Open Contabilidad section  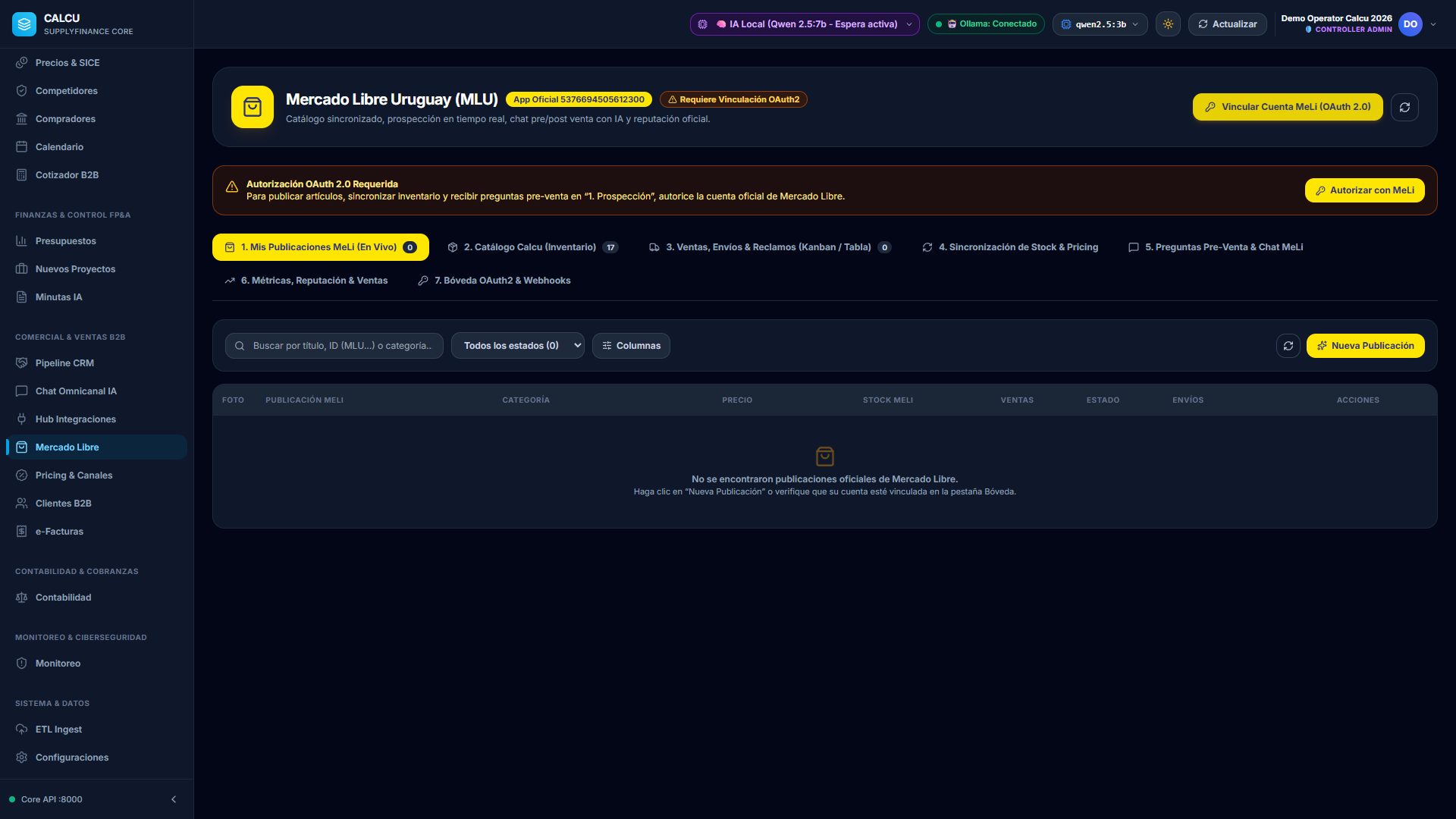pyautogui.click(x=96, y=598)
